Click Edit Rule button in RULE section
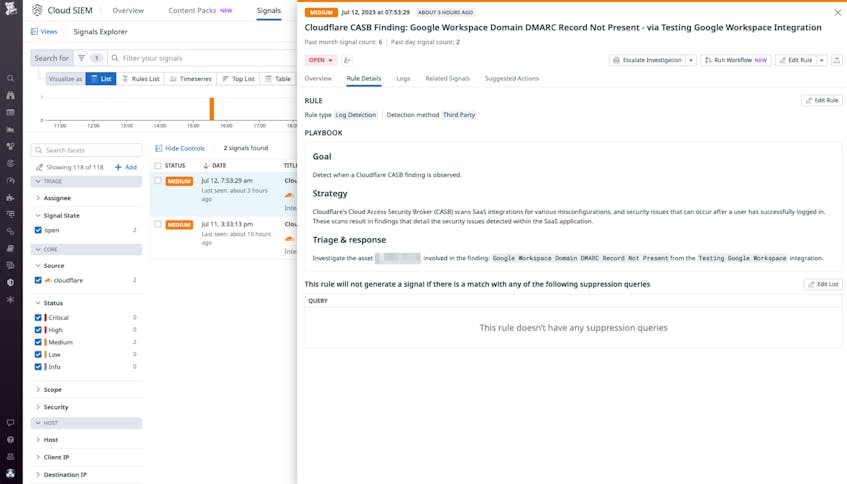This screenshot has height=484, width=847. (822, 100)
